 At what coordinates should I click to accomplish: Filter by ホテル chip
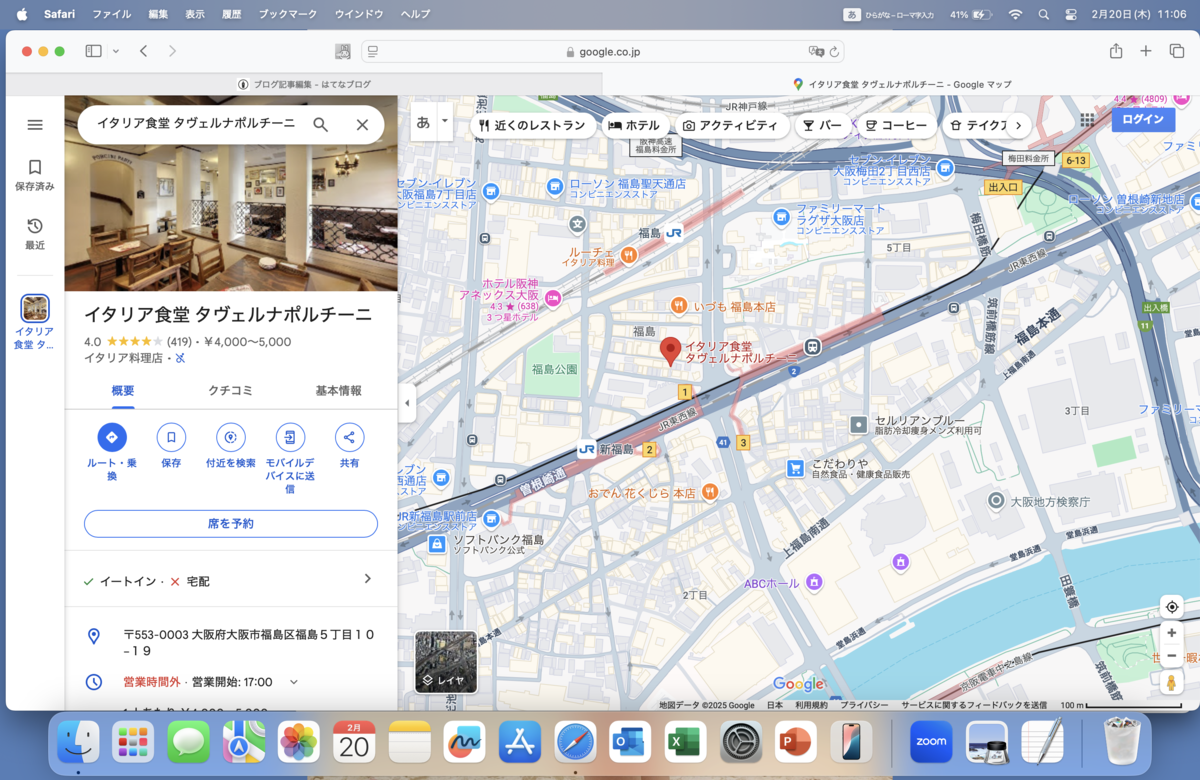[634, 125]
